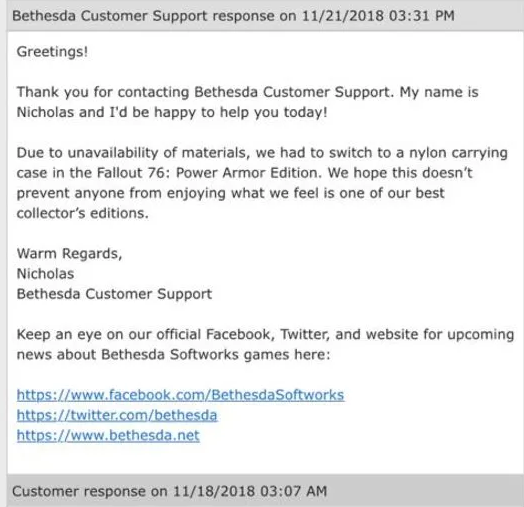Click the Warm Regards line
Image resolution: width=524 pixels, height=507 pixels.
(x=70, y=254)
